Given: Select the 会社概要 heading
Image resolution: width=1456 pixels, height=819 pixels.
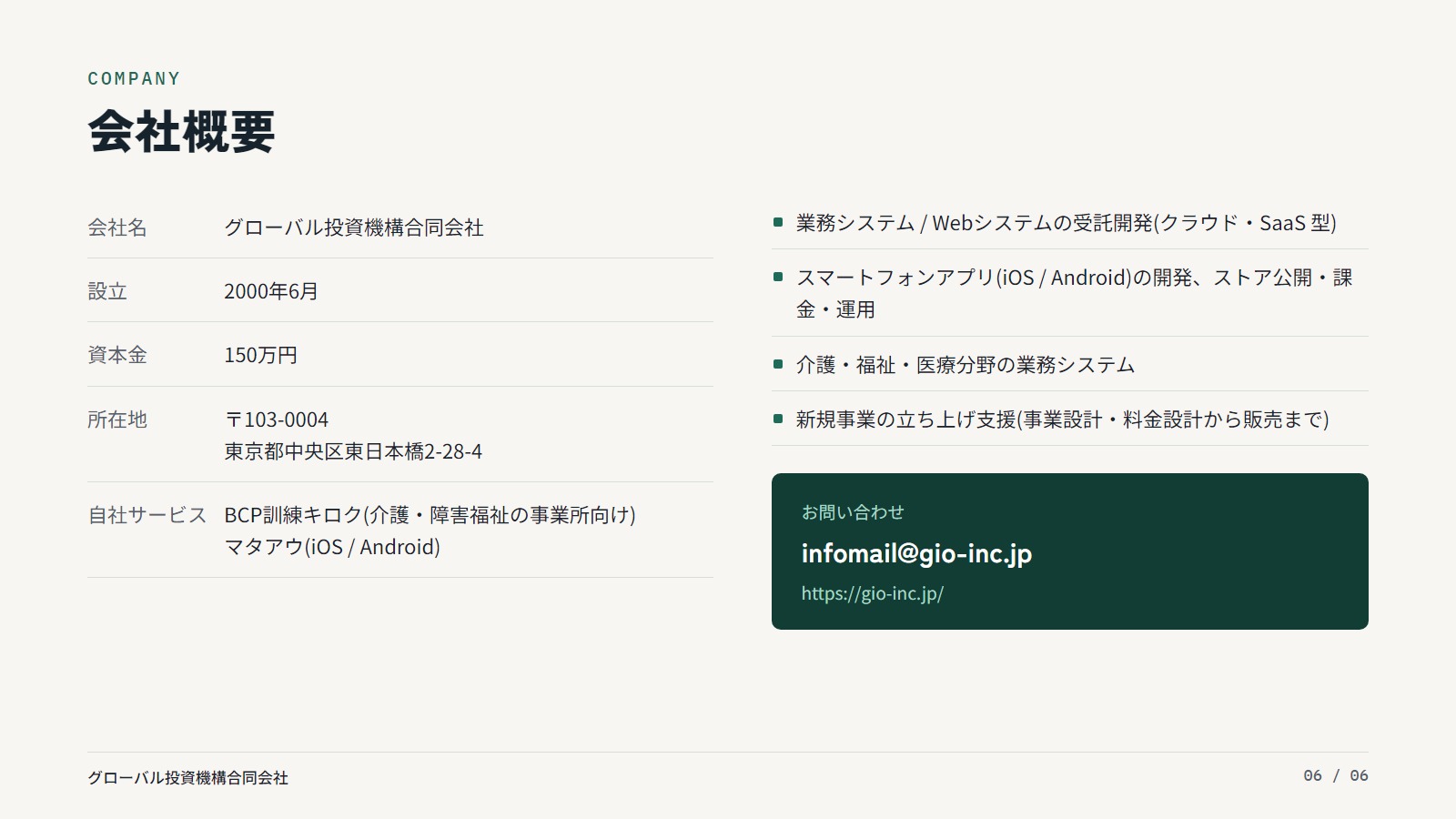Looking at the screenshot, I should [181, 131].
